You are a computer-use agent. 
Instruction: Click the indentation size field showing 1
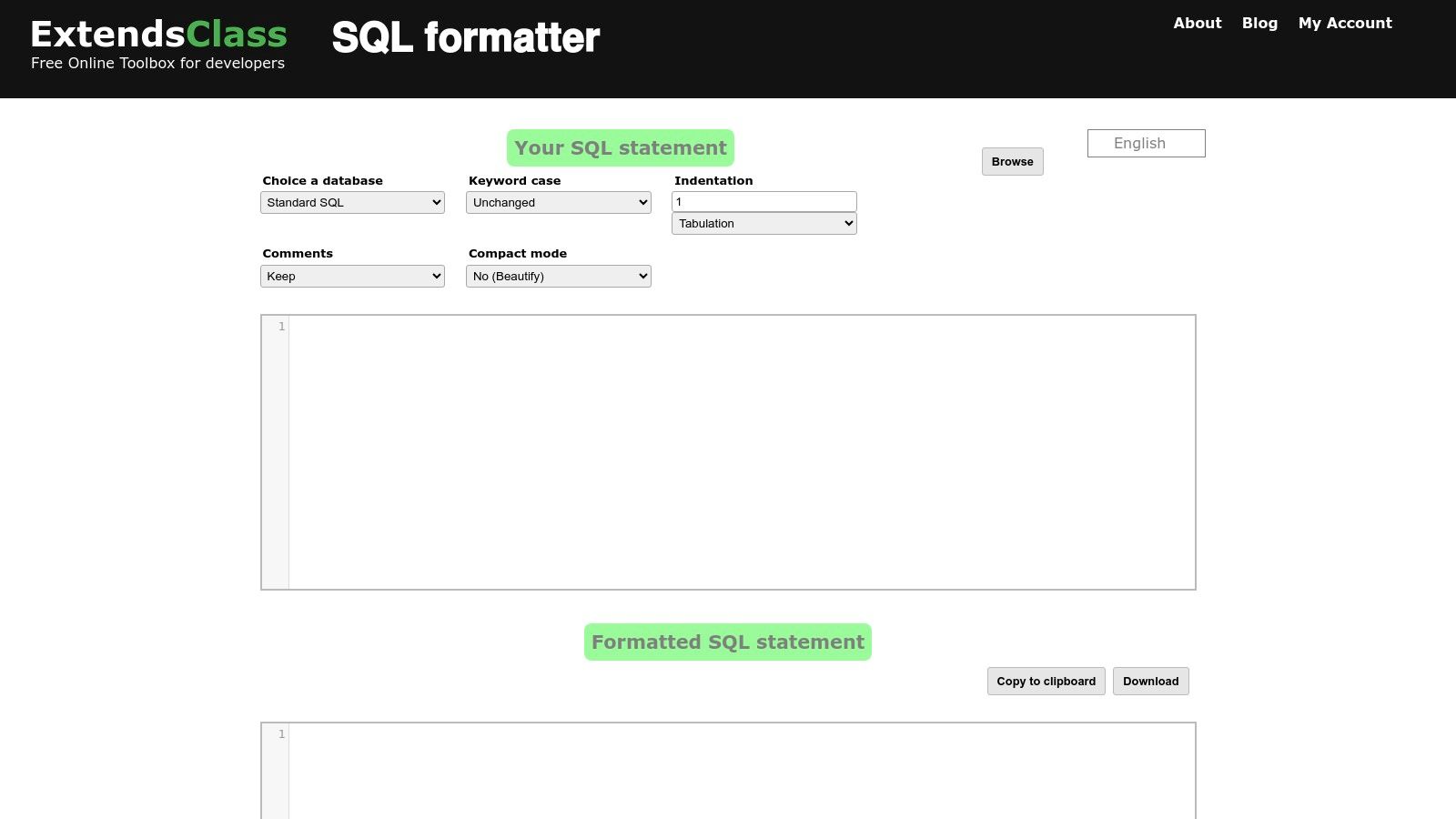click(763, 200)
